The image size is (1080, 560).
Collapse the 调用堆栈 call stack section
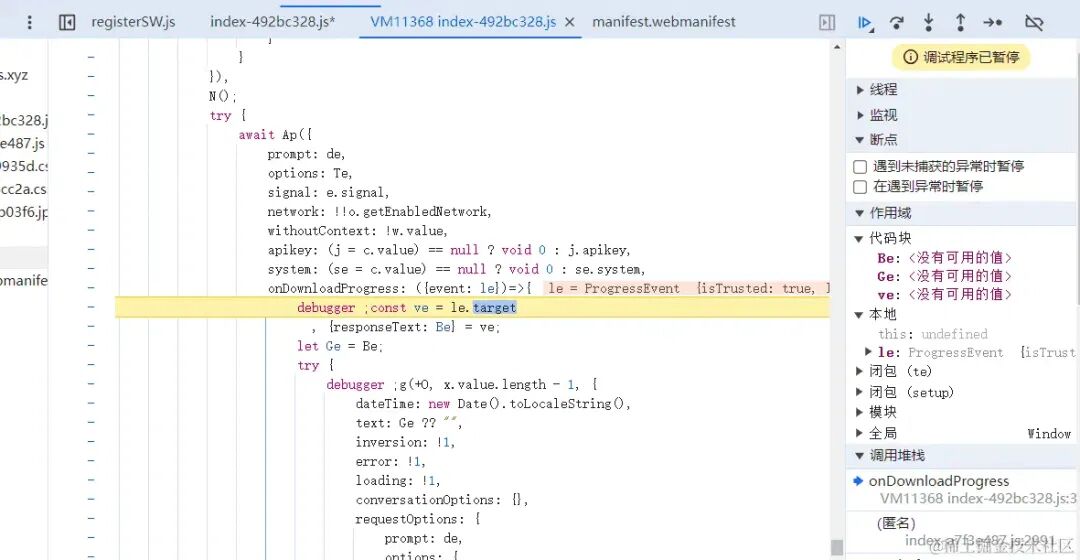coord(860,455)
